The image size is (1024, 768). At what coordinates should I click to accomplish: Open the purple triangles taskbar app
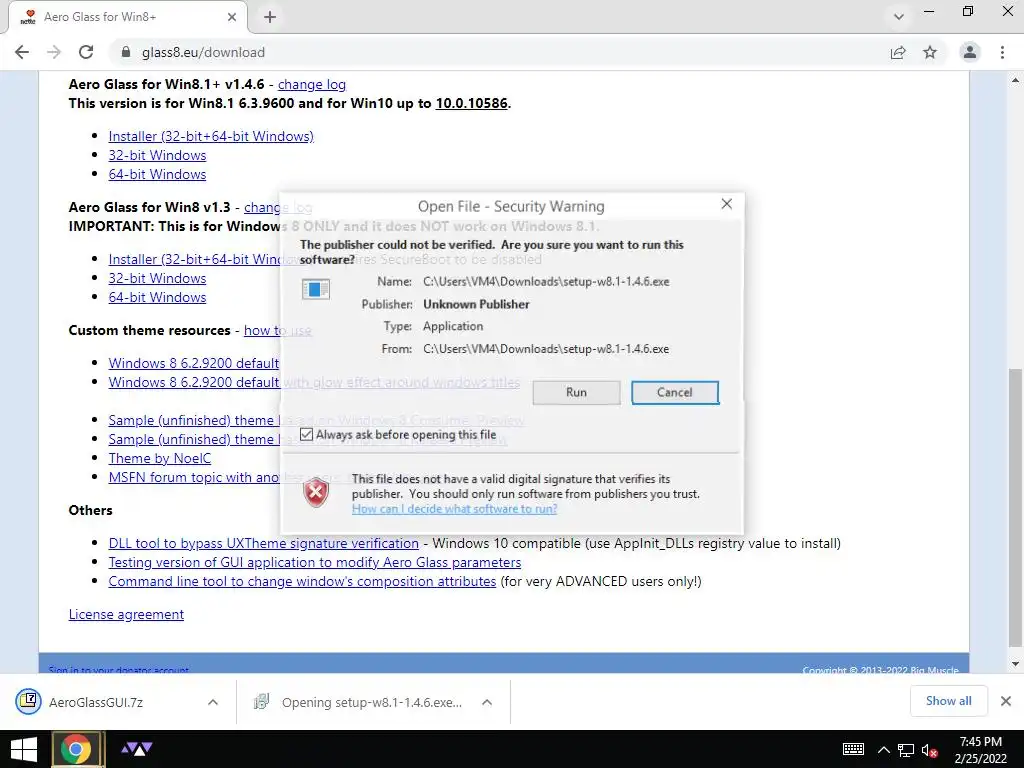coord(137,749)
